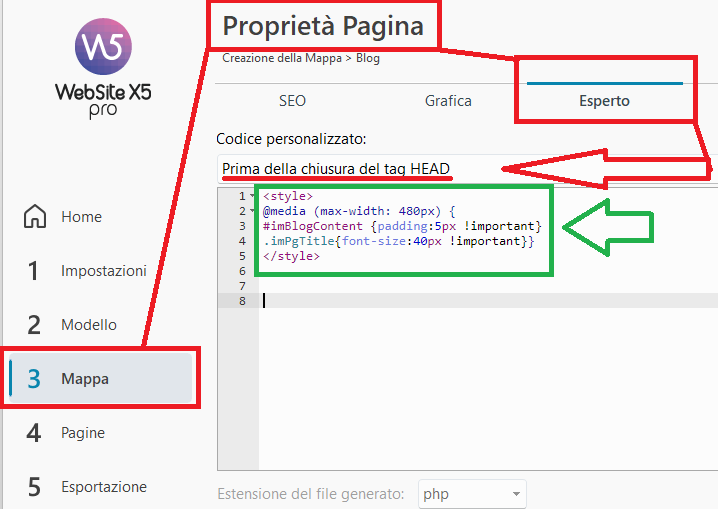Select the Esperto tab
The image size is (718, 509).
tap(604, 101)
